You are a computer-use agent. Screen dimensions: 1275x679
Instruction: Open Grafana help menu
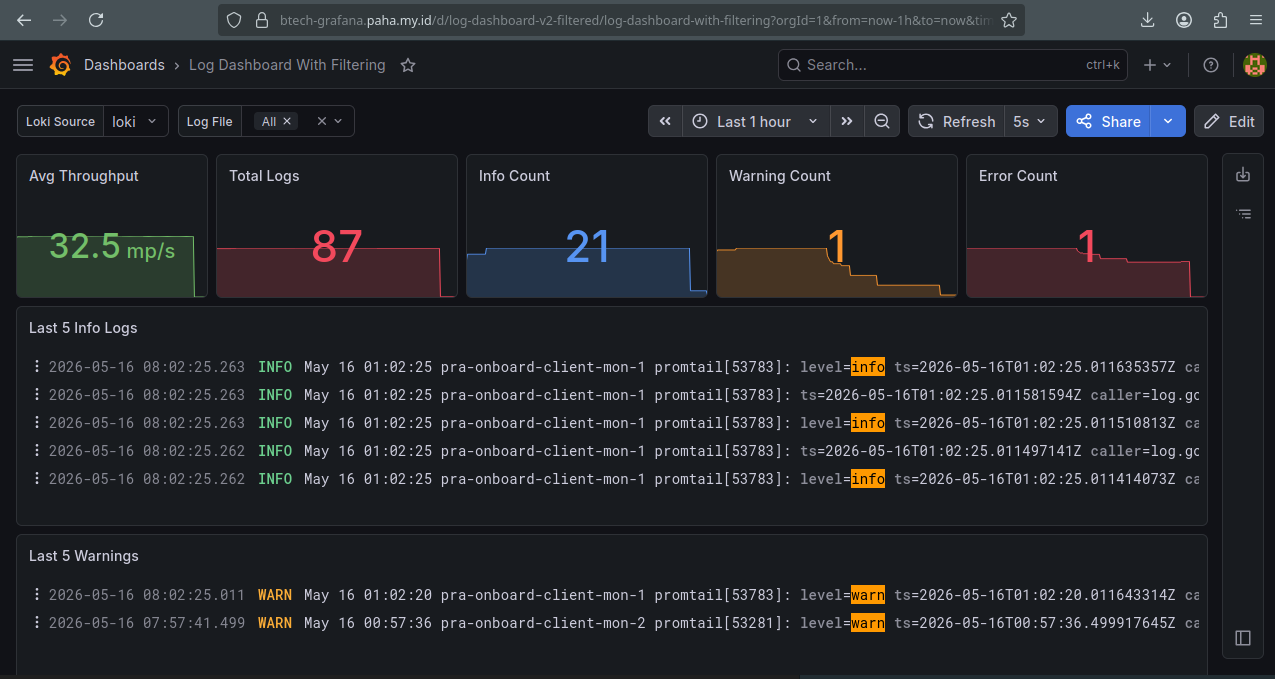tap(1211, 65)
